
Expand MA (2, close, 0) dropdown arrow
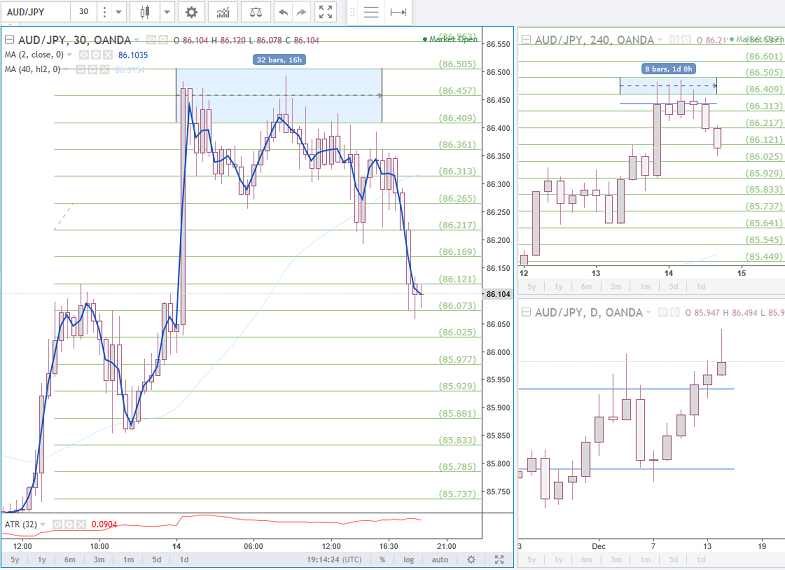coord(70,55)
